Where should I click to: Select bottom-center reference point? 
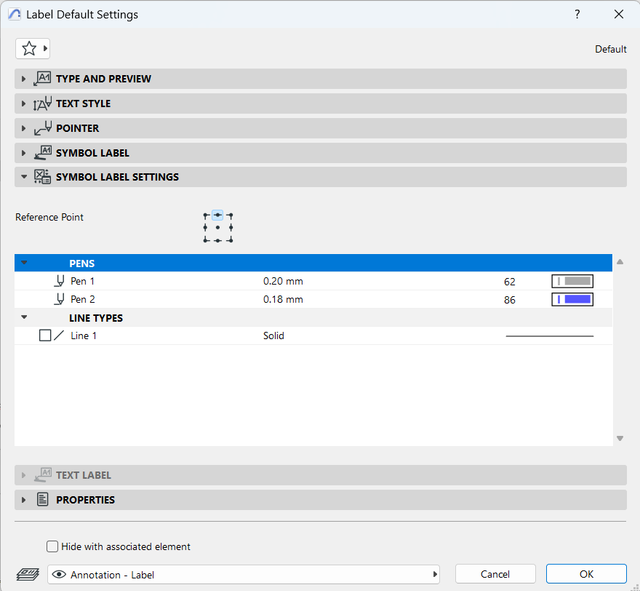pyautogui.click(x=218, y=240)
